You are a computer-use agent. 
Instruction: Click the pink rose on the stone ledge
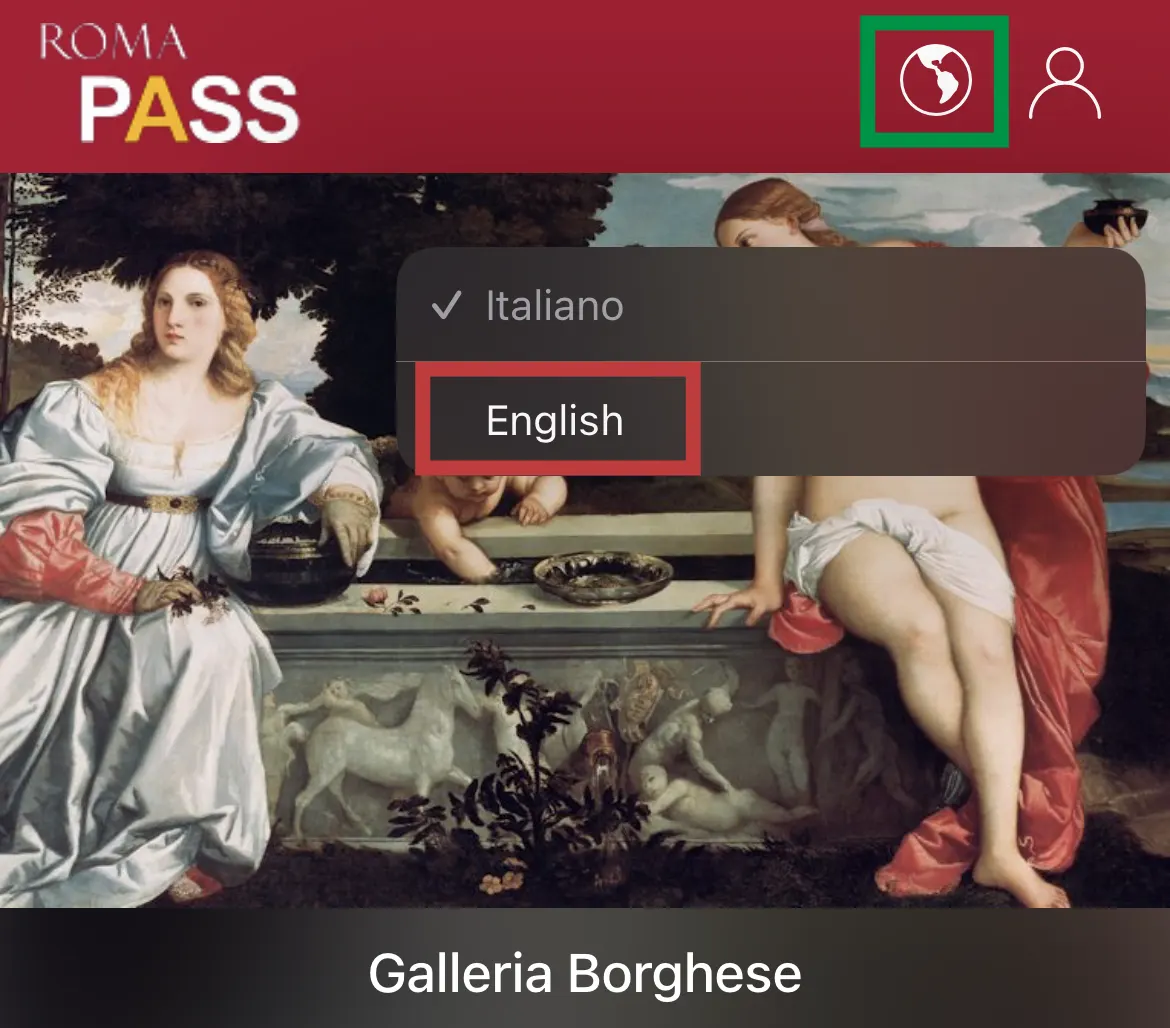379,596
